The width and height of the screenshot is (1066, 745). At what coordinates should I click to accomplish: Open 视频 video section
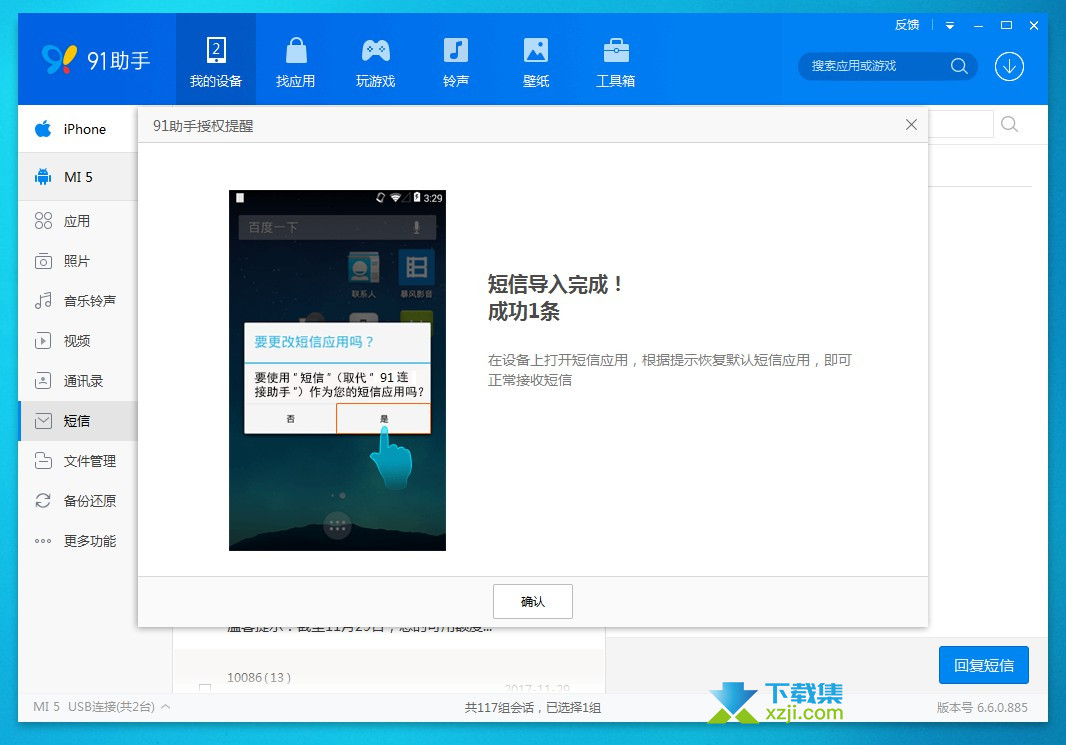click(x=78, y=341)
